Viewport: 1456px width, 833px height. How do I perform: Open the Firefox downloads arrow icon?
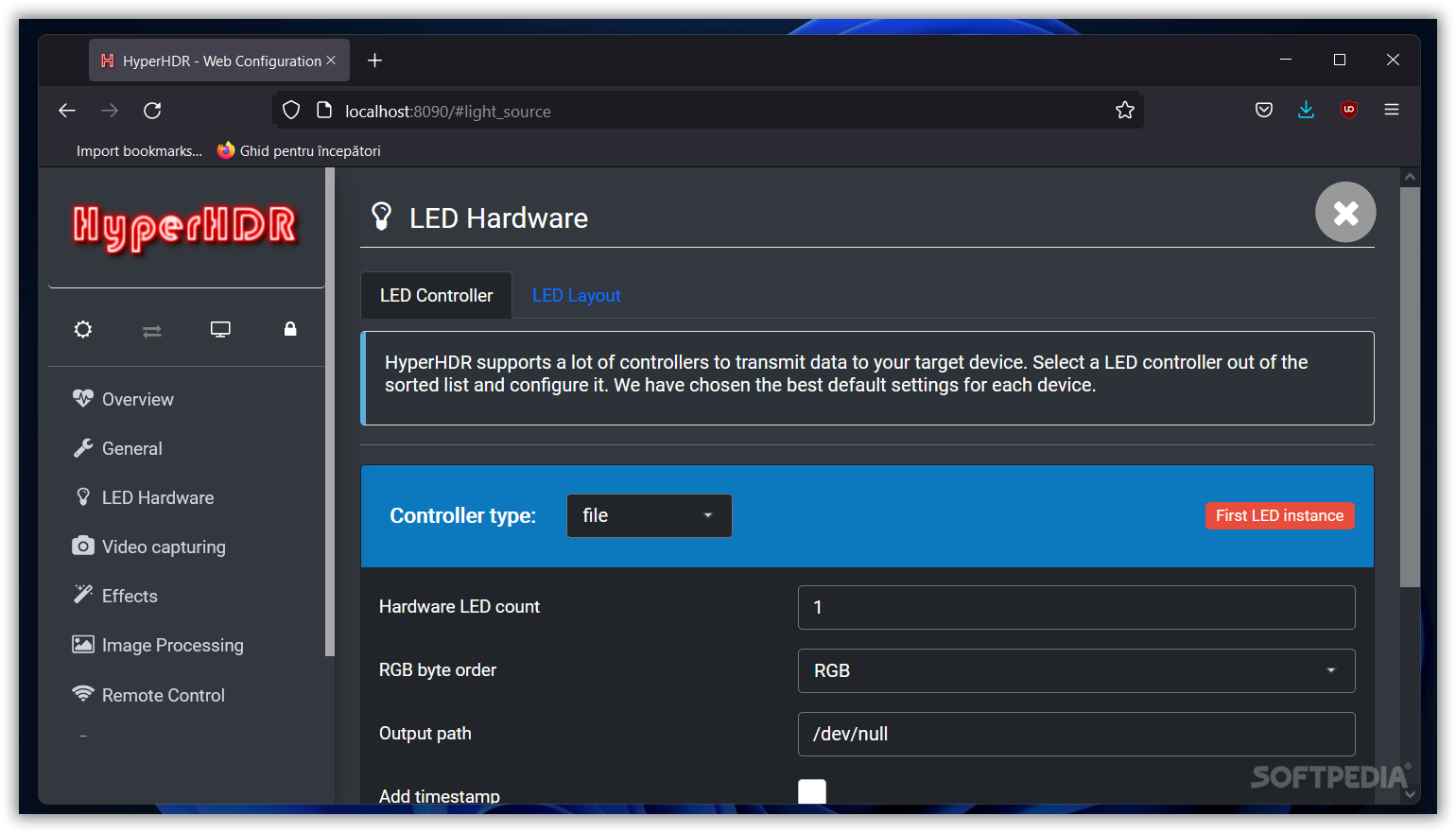(x=1306, y=110)
